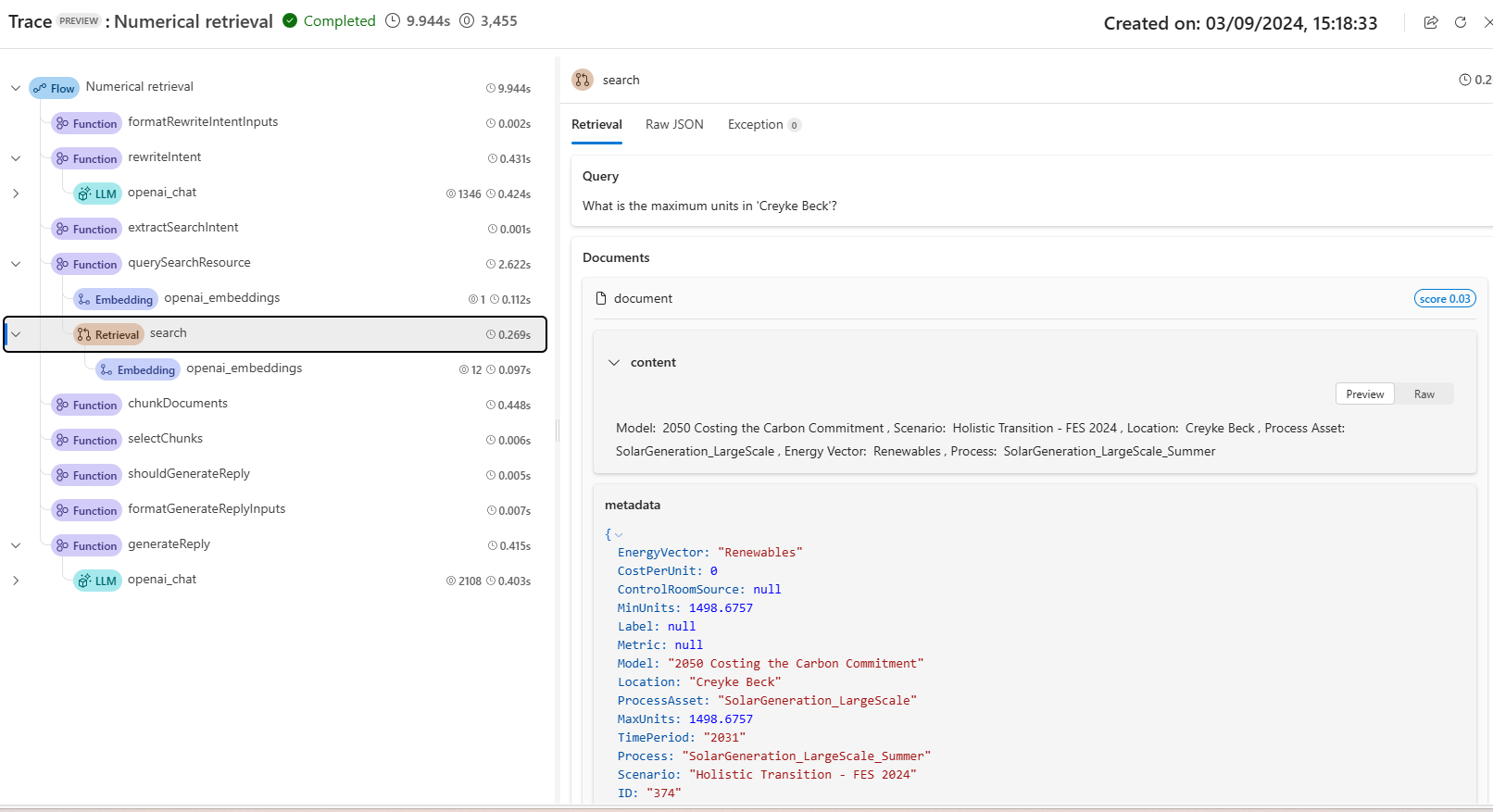Click the share/export icon in the header

[1431, 22]
